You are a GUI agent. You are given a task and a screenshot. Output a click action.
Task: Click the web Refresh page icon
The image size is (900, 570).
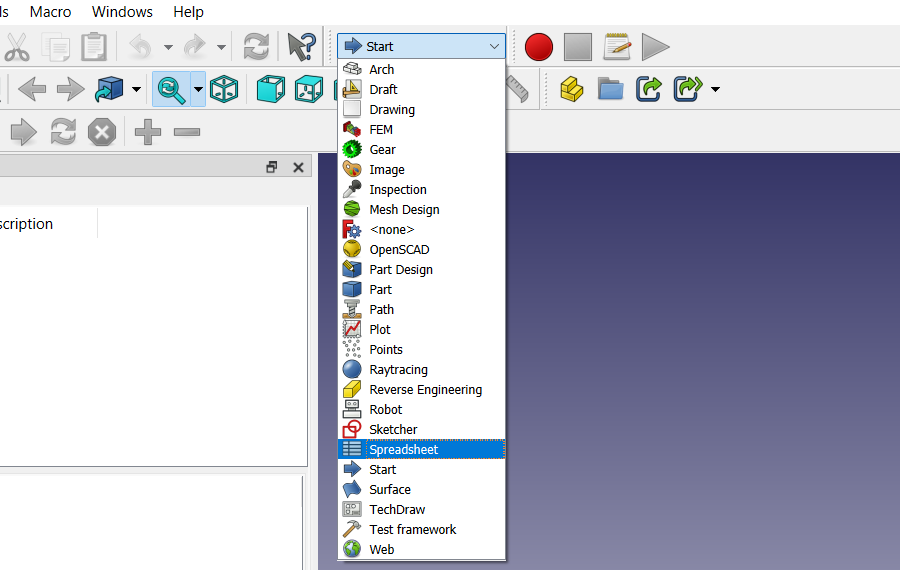tap(63, 133)
